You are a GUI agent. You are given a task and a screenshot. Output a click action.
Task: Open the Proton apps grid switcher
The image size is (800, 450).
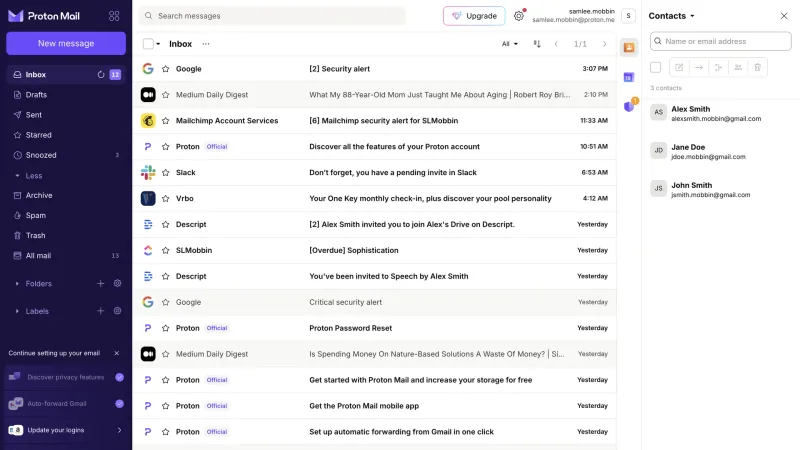tap(114, 16)
